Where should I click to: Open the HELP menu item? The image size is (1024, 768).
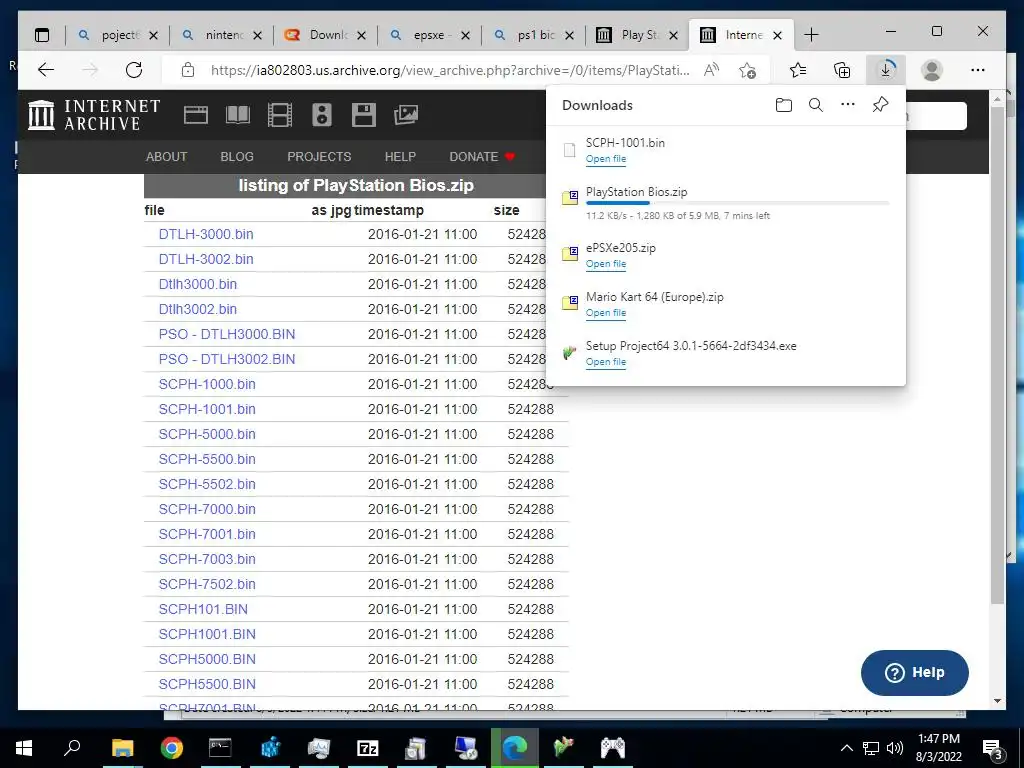400,157
